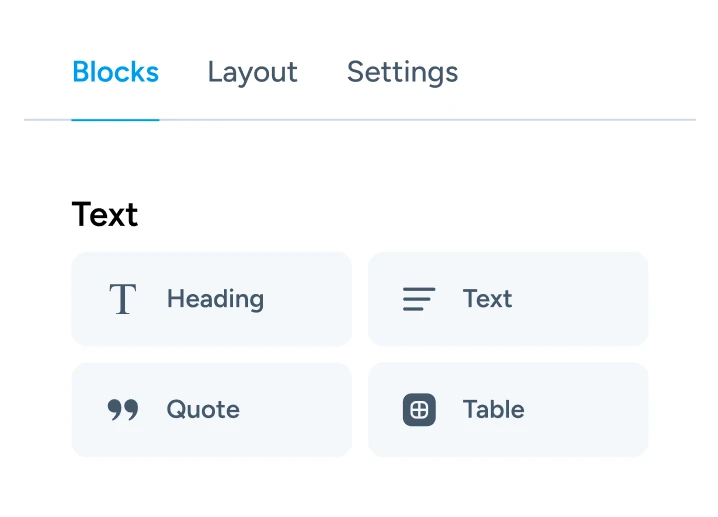Go to the Settings tab
The image size is (718, 517).
(402, 72)
